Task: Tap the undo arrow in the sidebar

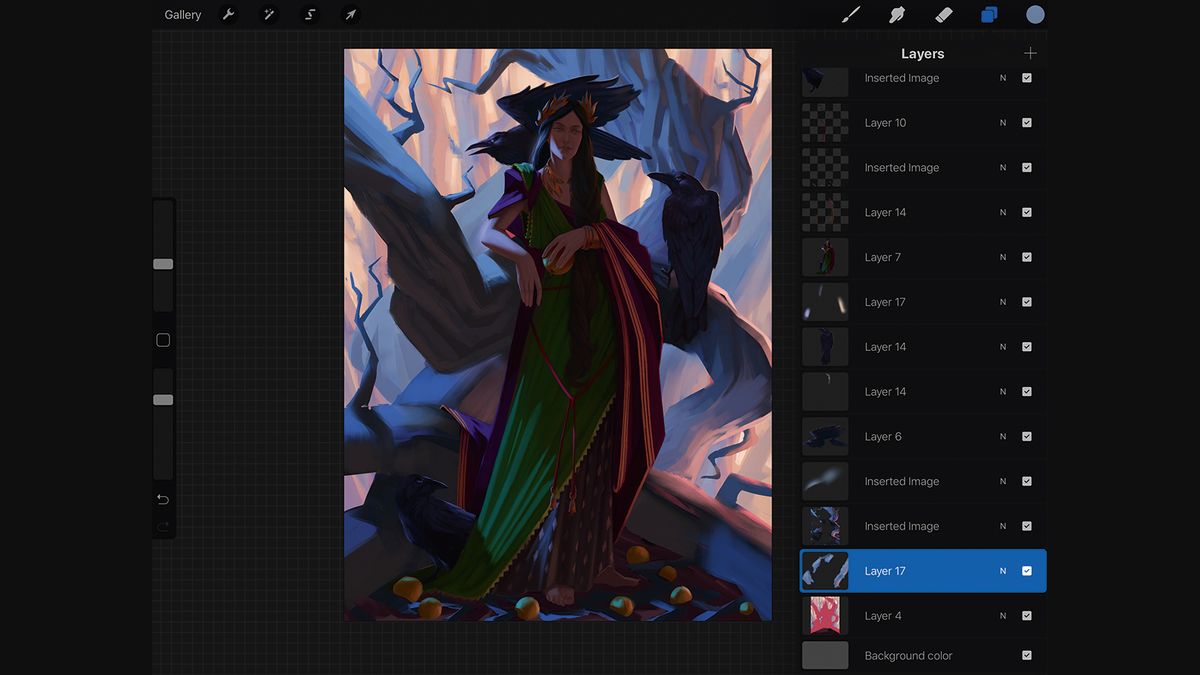Action: pyautogui.click(x=163, y=498)
